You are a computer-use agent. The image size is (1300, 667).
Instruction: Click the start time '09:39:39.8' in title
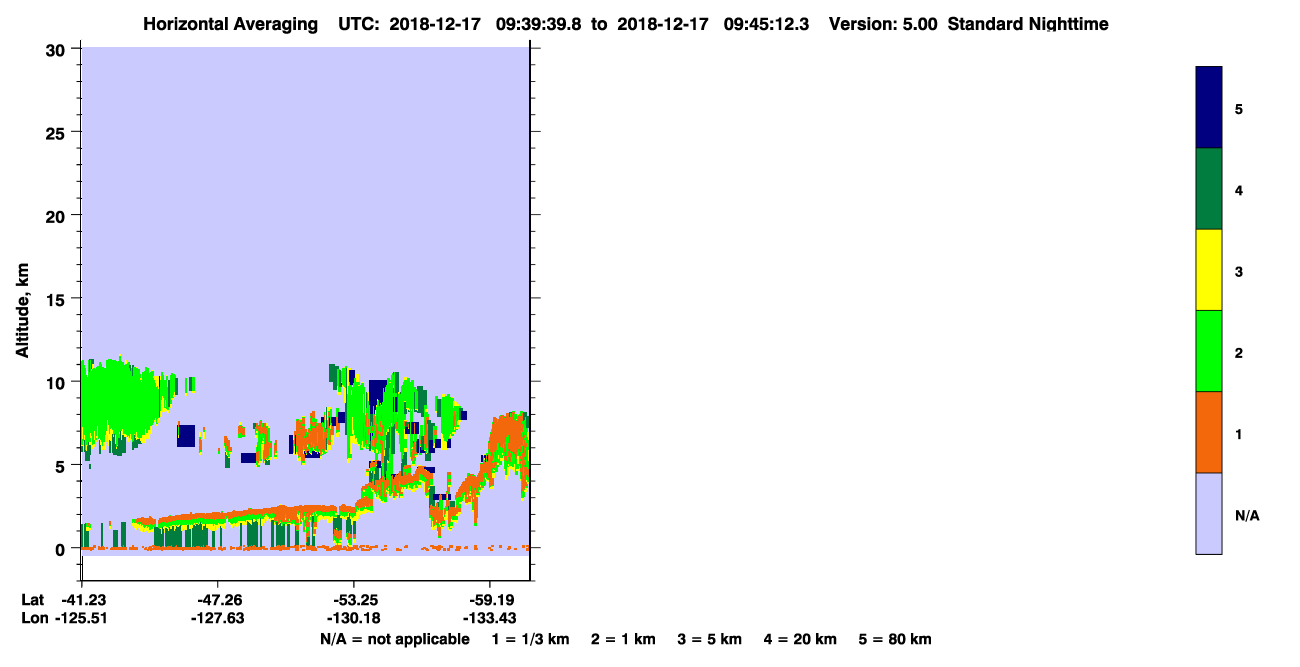[x=540, y=24]
